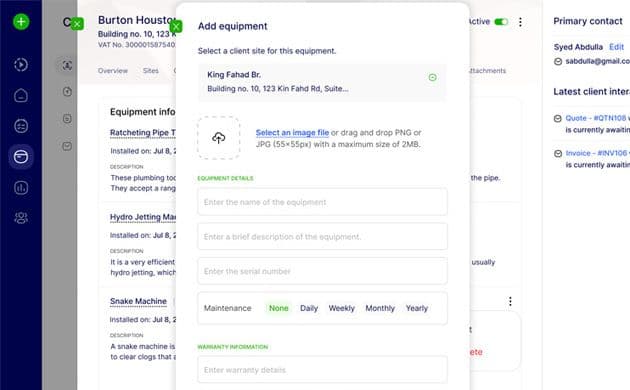Open the Ratcheting Pipe equipment link
630x390 pixels.
point(143,133)
